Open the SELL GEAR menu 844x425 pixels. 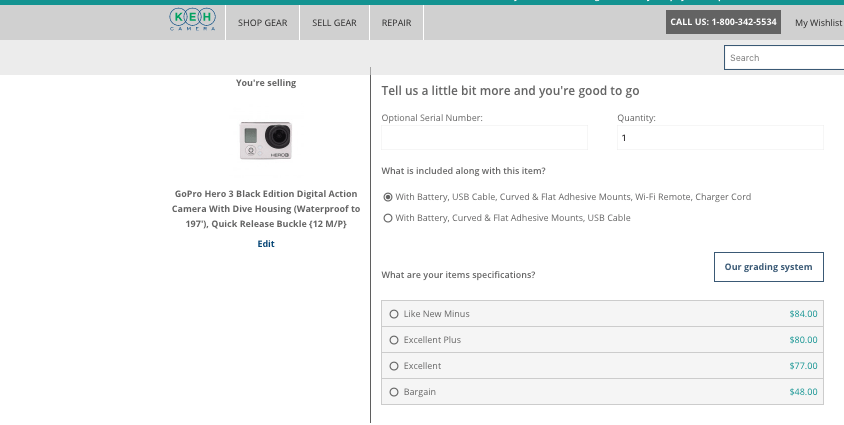[x=334, y=23]
